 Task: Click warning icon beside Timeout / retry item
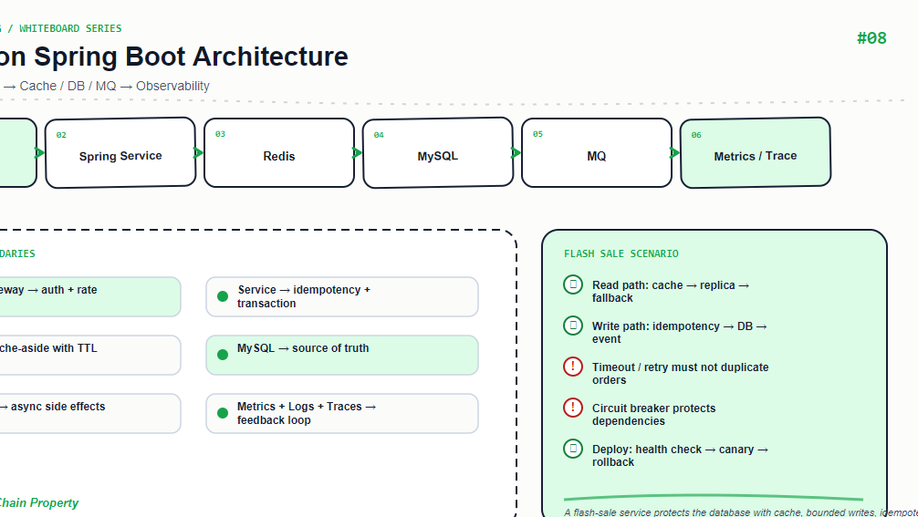coord(573,367)
